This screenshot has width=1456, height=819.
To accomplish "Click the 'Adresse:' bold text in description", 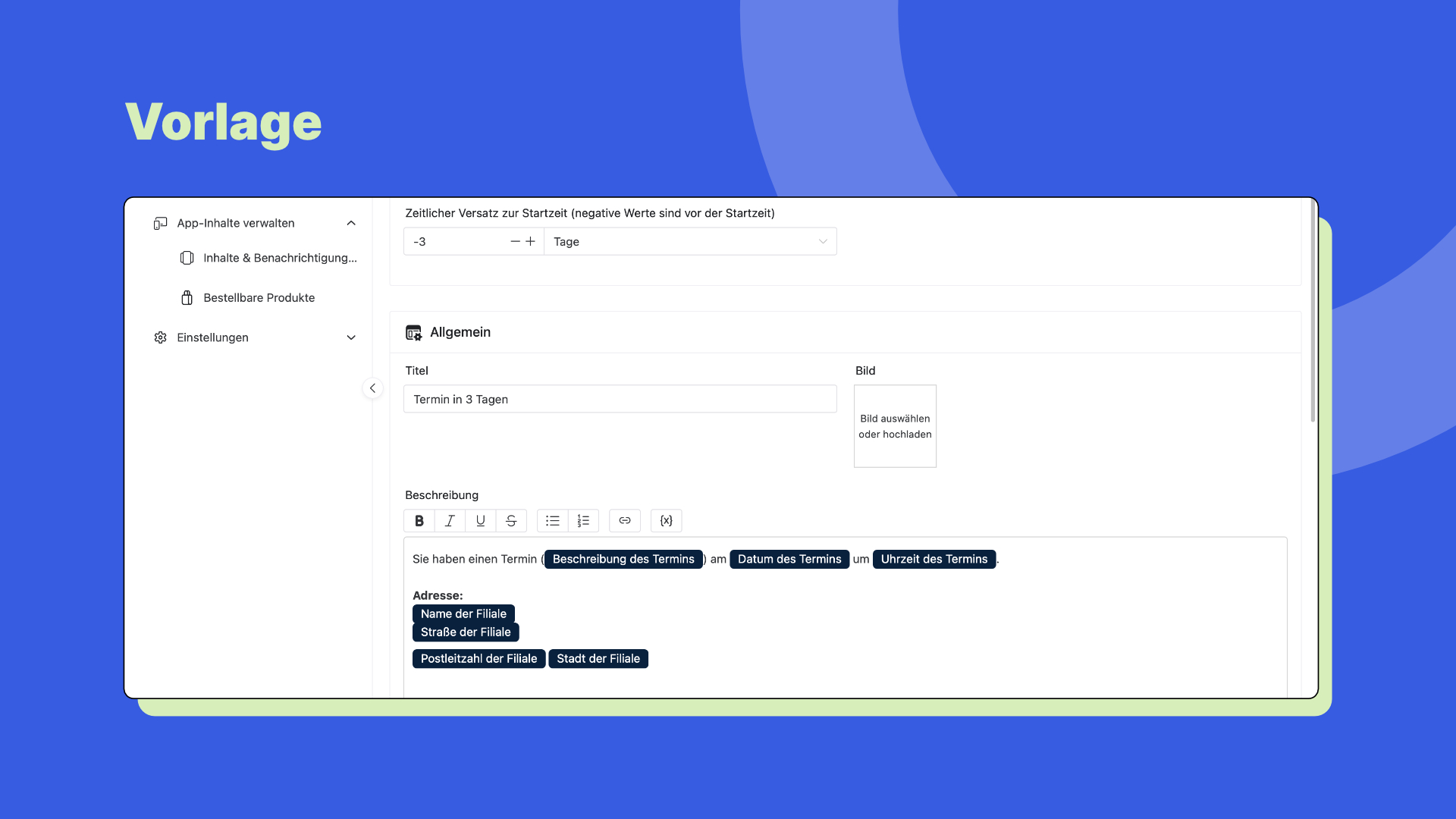I will point(438,595).
